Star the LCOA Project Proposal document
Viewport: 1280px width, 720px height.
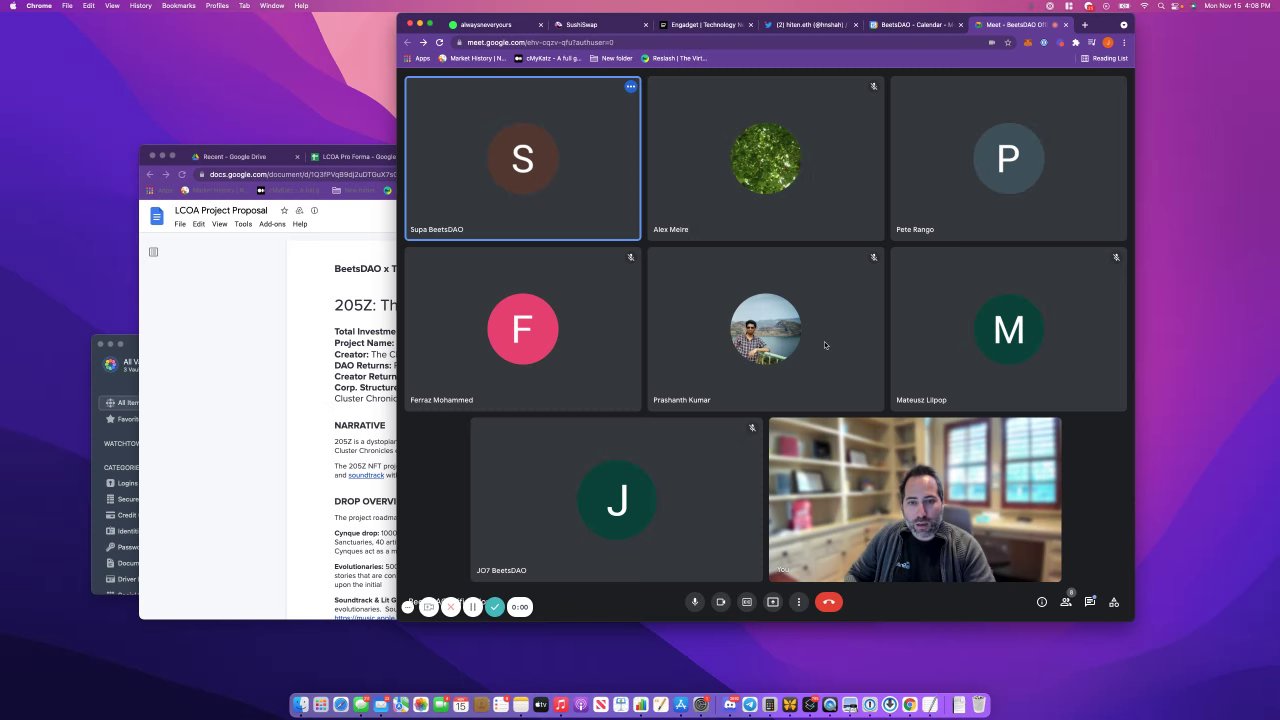(x=284, y=210)
